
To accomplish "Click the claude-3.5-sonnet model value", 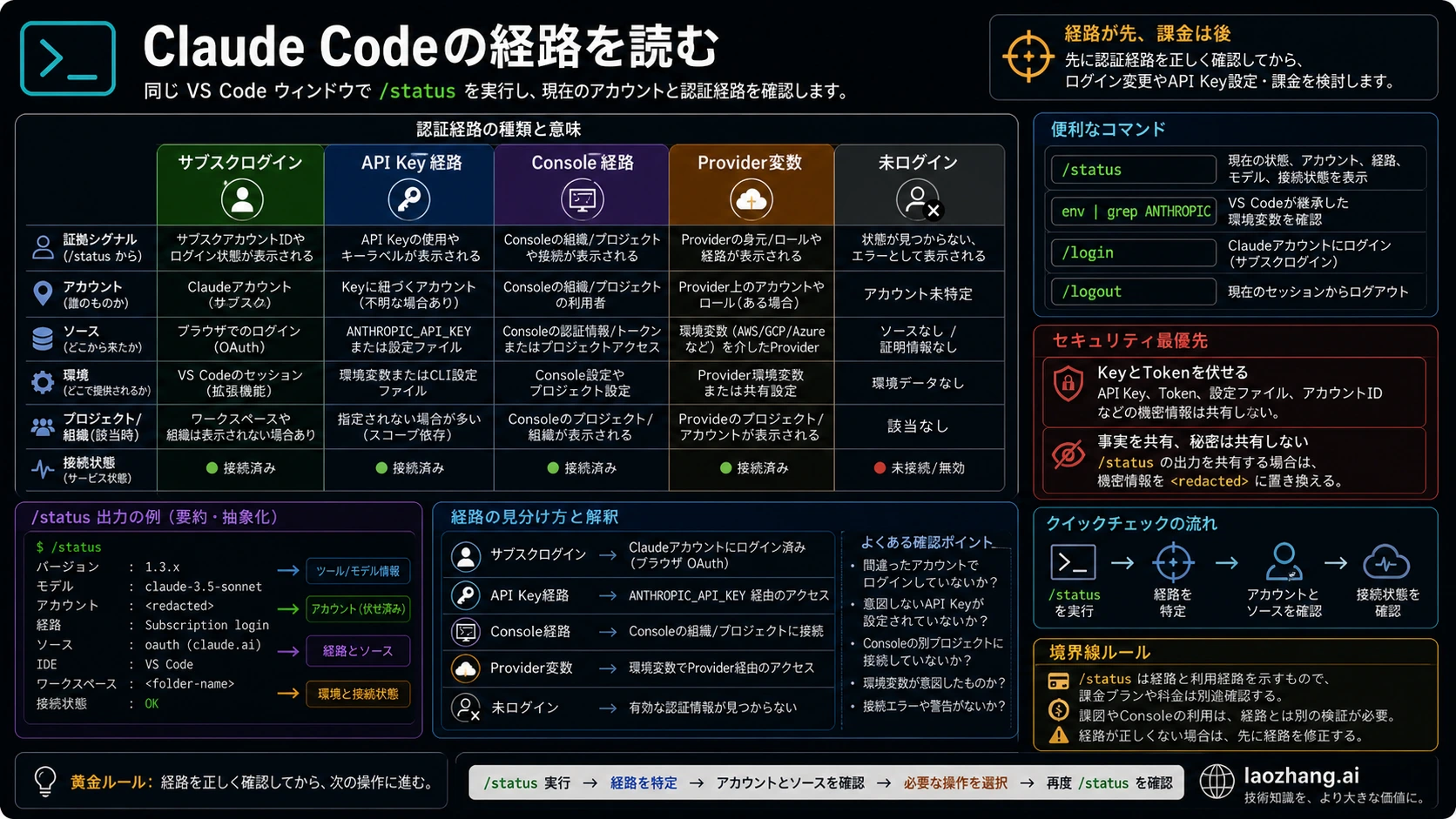I will pyautogui.click(x=204, y=587).
